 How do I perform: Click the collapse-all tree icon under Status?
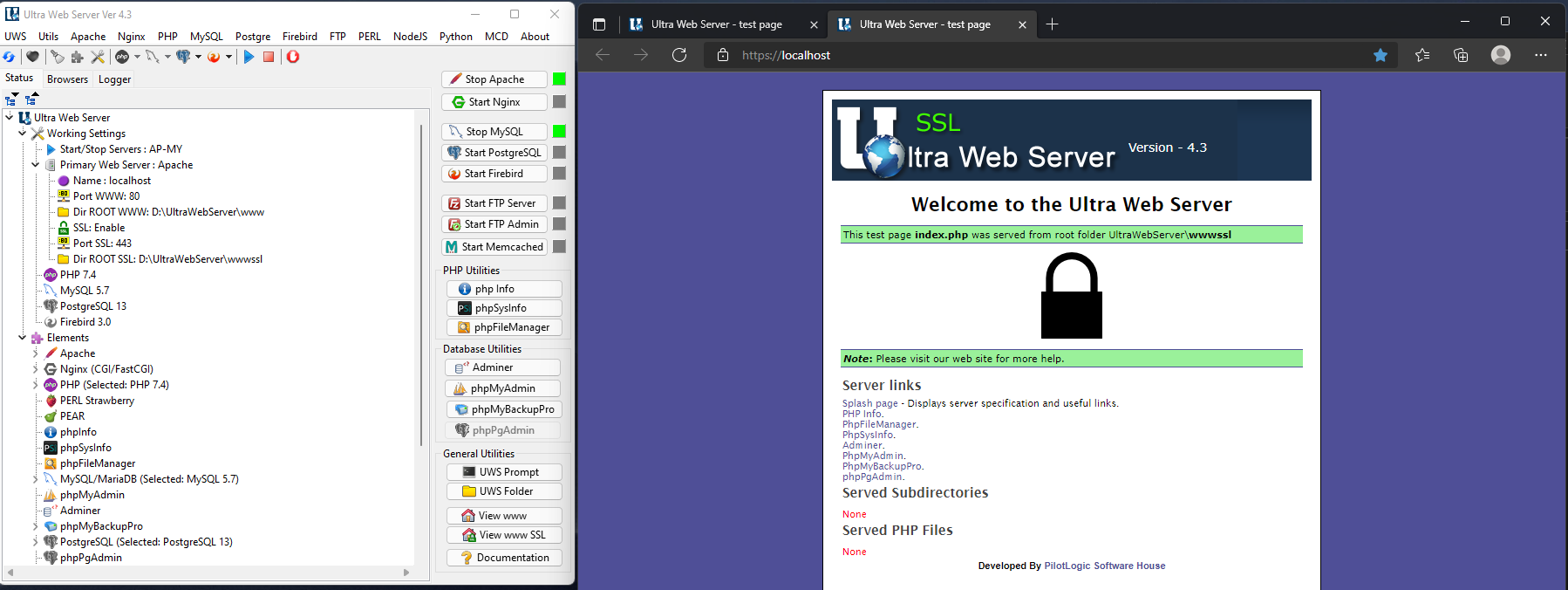[31, 99]
